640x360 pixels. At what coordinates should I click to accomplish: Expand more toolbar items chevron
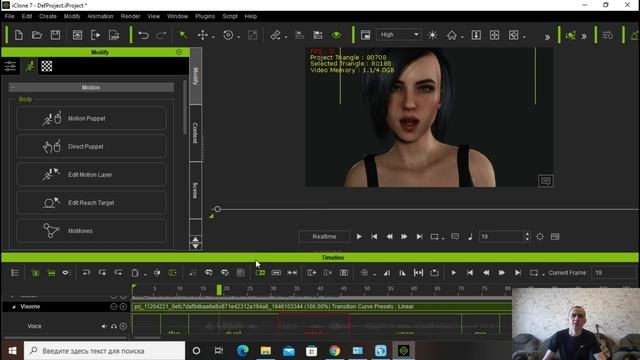click(547, 37)
